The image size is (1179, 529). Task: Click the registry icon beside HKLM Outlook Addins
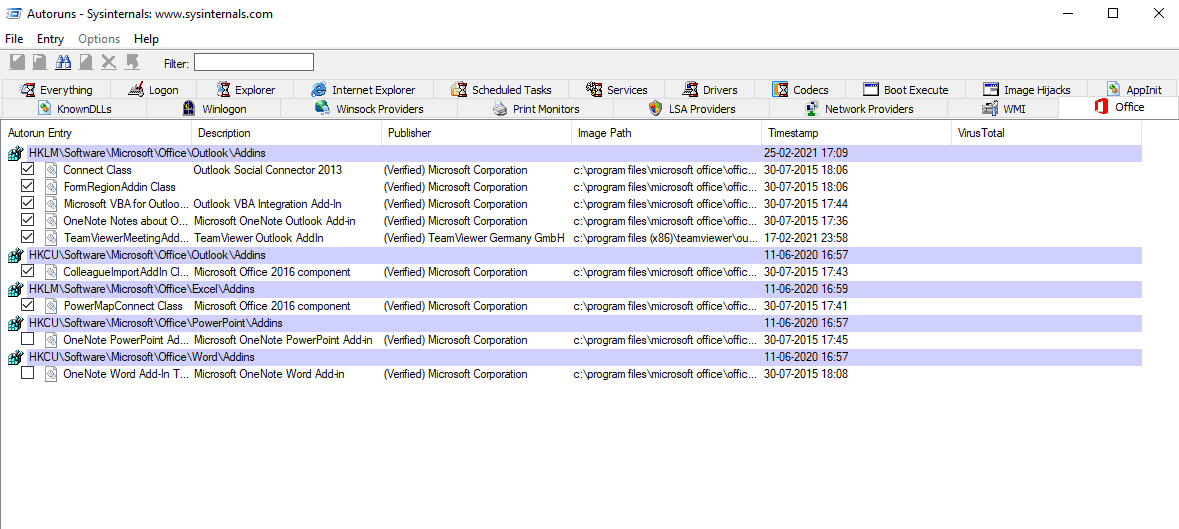click(15, 153)
